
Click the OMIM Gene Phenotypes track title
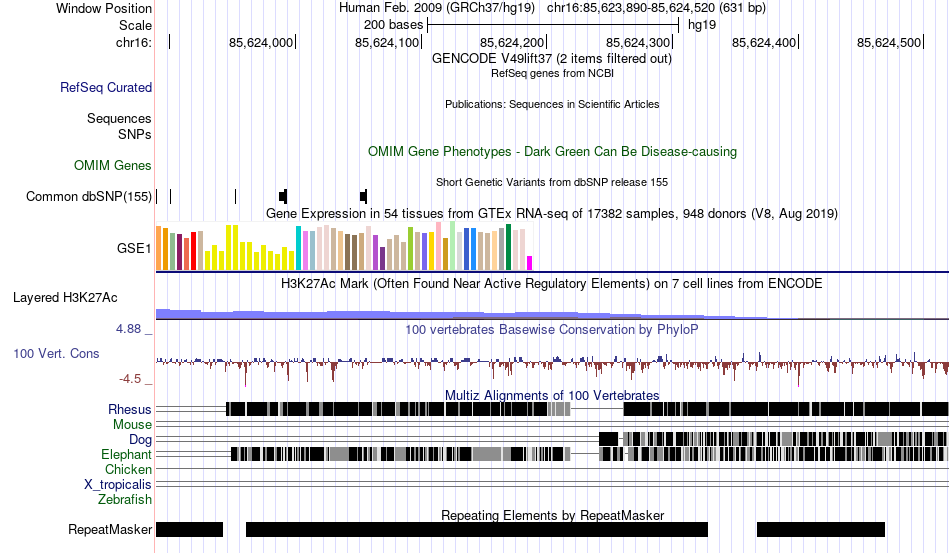tap(553, 151)
